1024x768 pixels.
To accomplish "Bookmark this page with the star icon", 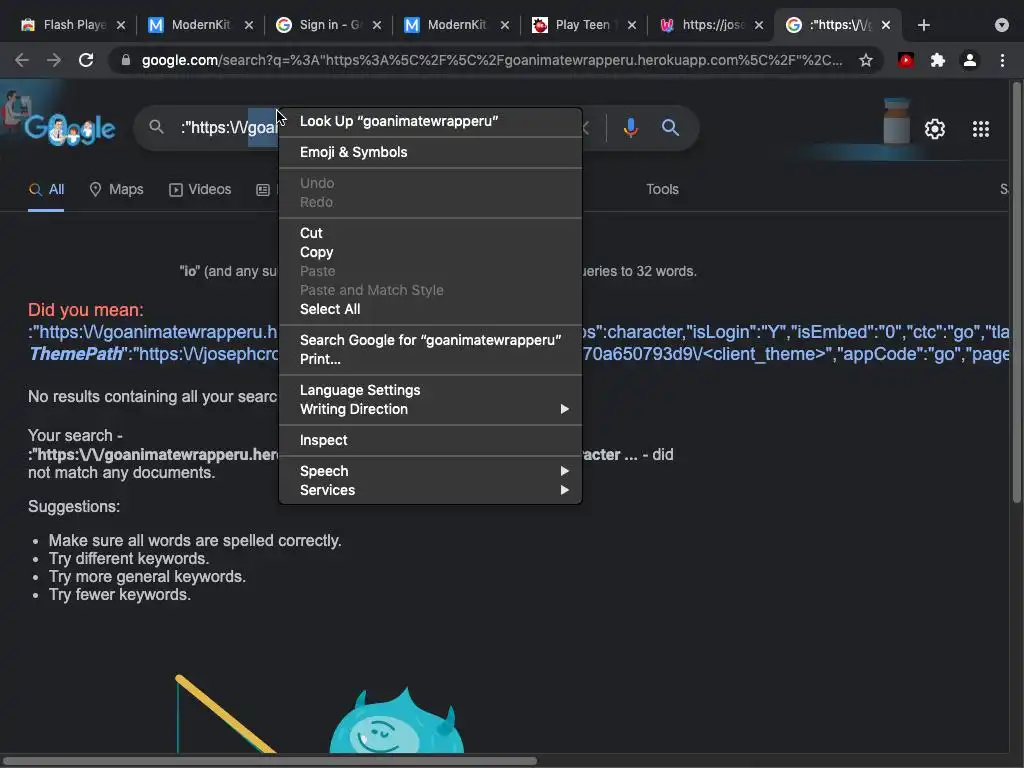I will [865, 61].
